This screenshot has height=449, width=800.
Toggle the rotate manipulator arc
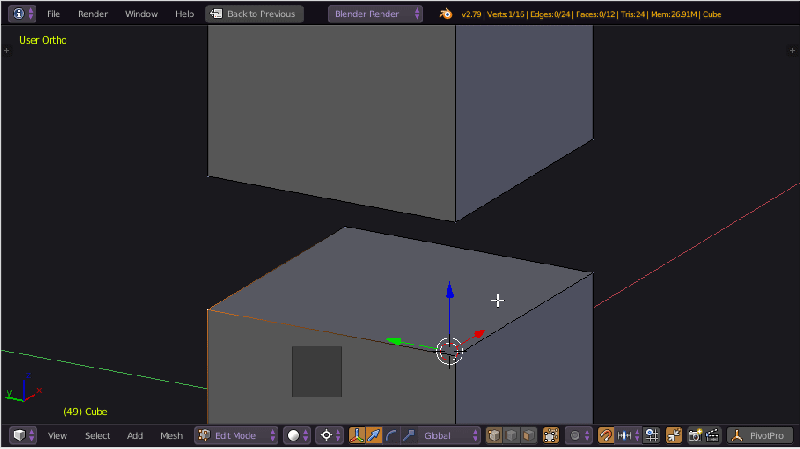tap(391, 435)
